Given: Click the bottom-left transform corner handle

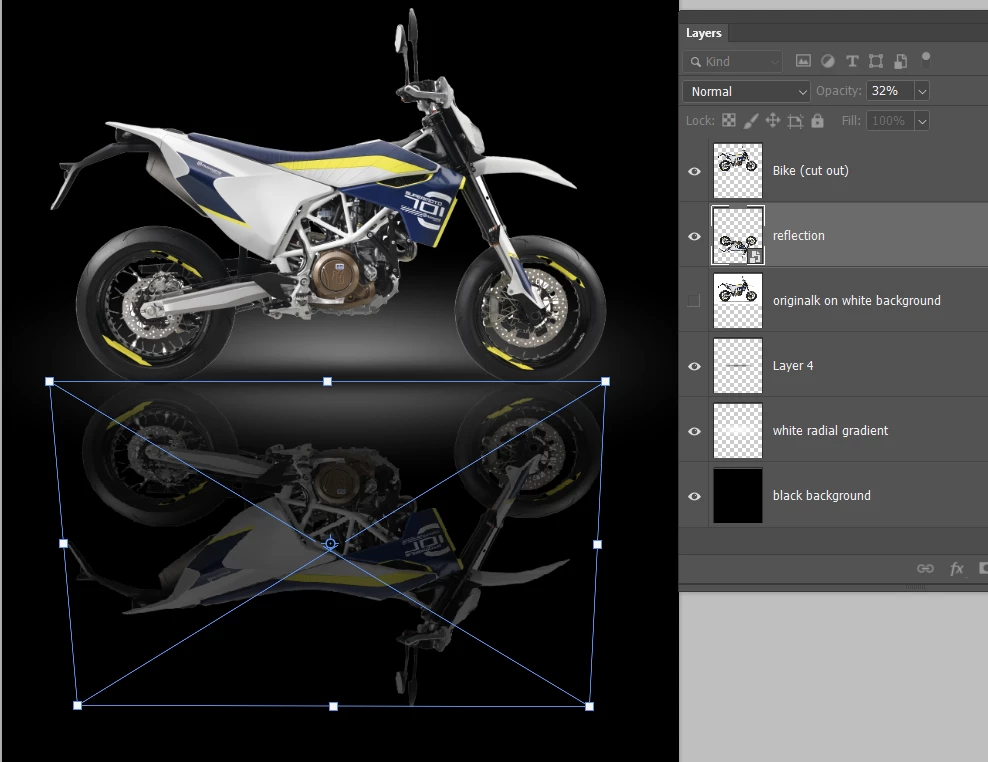Looking at the screenshot, I should [x=78, y=705].
